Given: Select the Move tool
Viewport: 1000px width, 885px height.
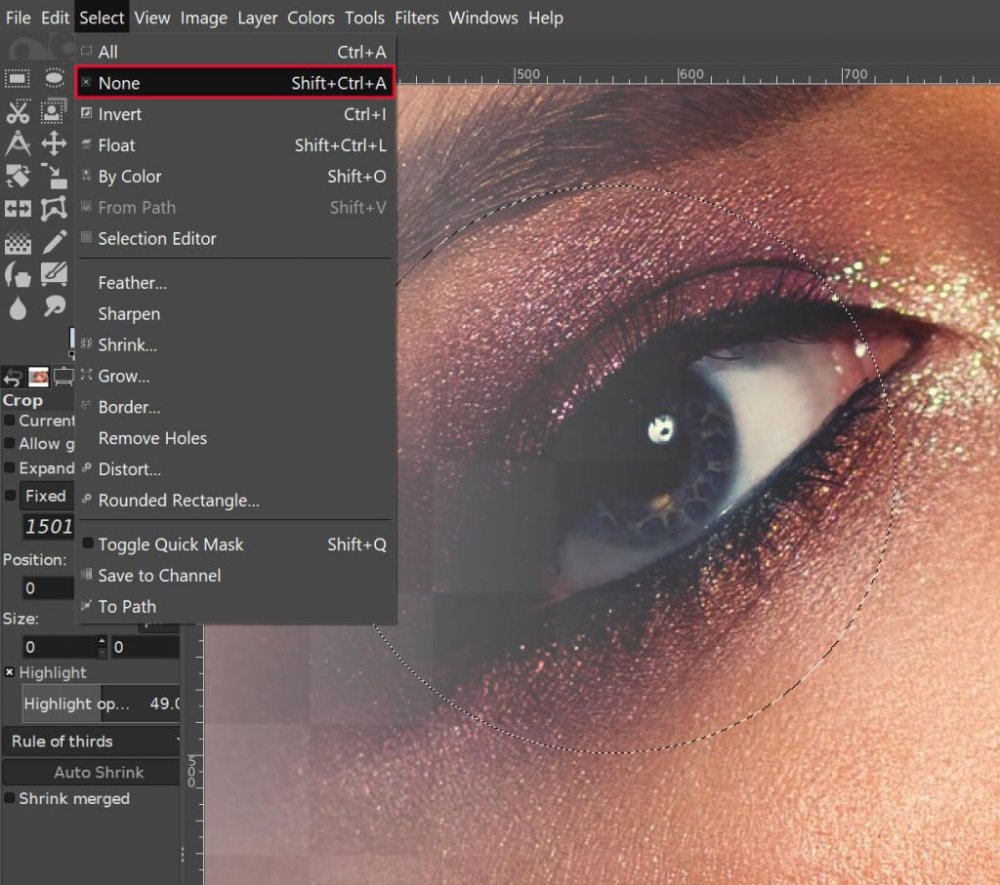Looking at the screenshot, I should (54, 144).
